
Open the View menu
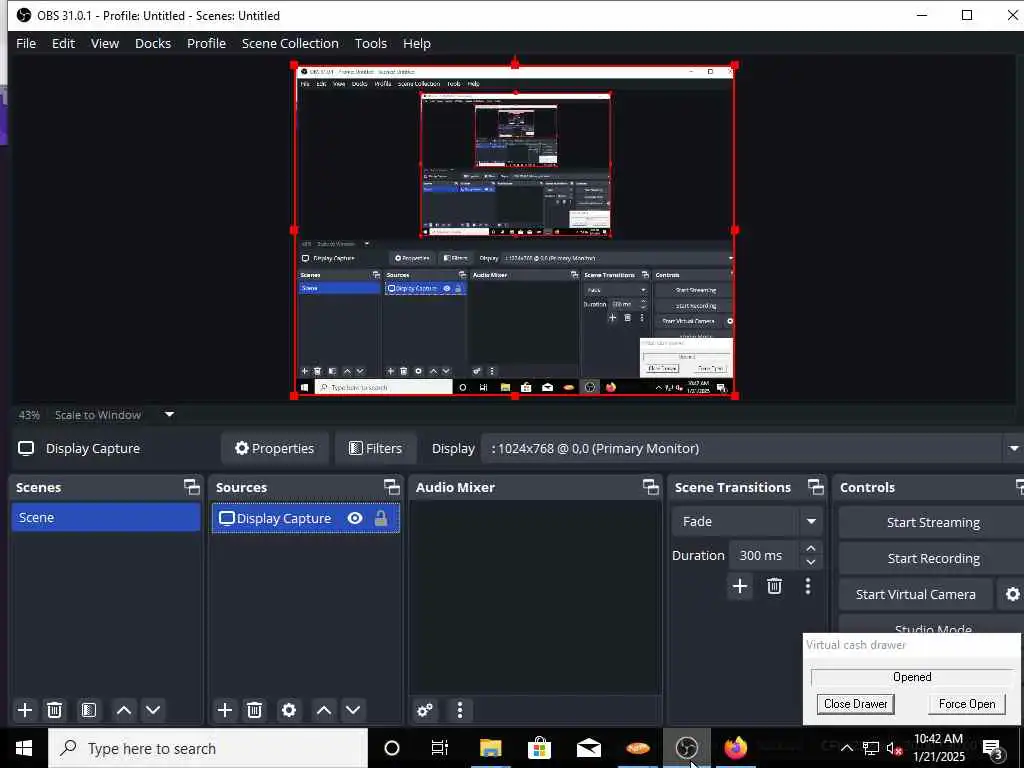pyautogui.click(x=104, y=43)
